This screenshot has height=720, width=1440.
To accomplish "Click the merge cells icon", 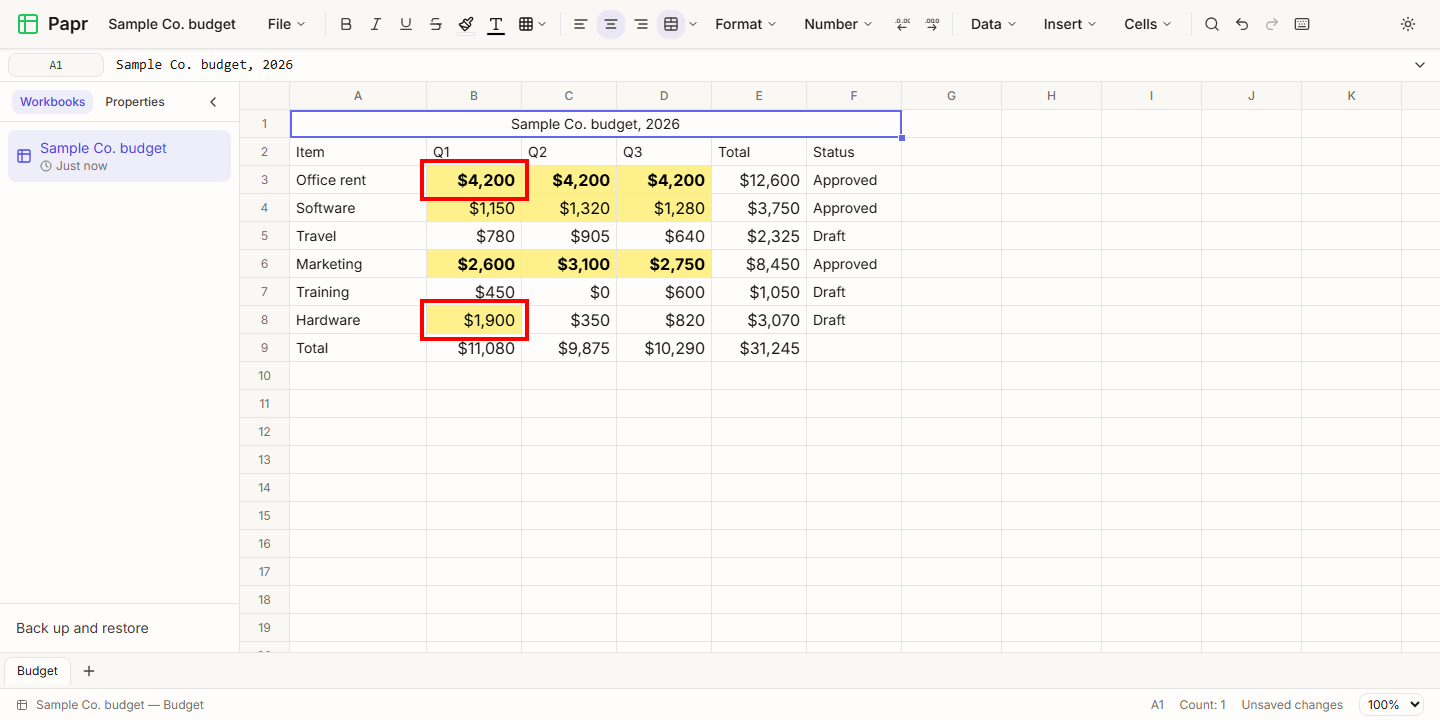I will 671,24.
